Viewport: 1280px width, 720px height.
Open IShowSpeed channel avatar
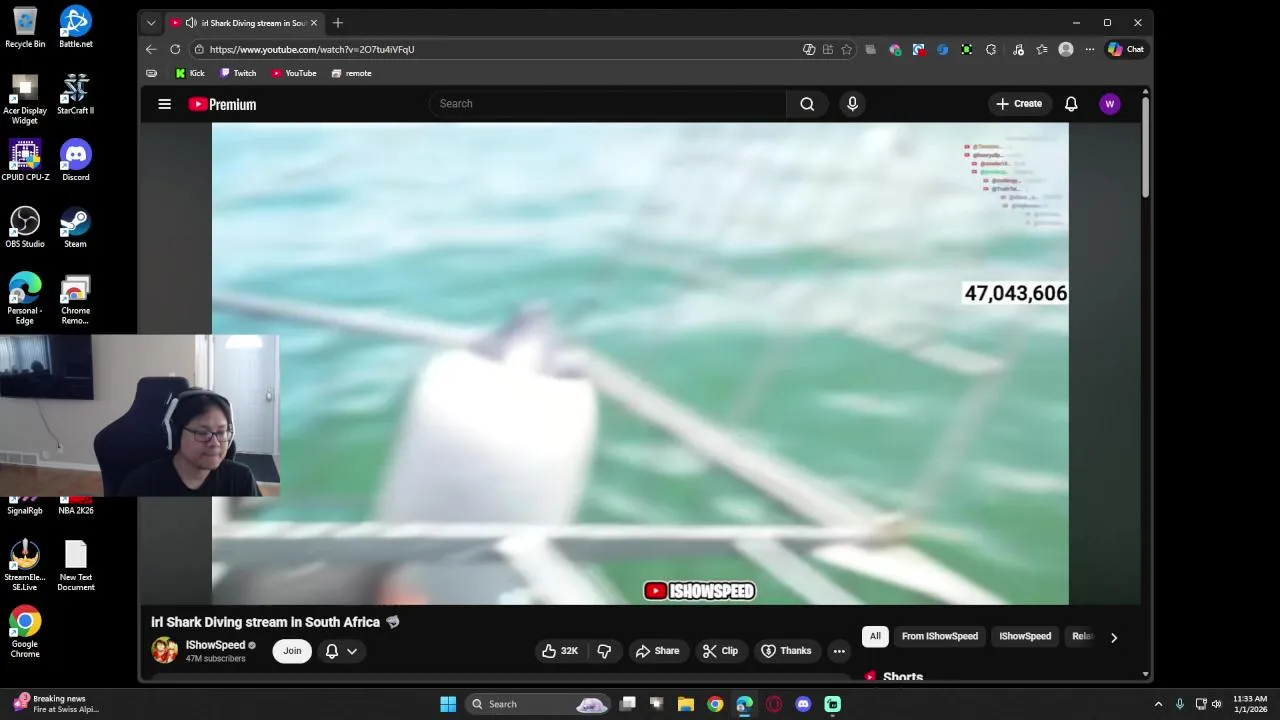(x=164, y=650)
